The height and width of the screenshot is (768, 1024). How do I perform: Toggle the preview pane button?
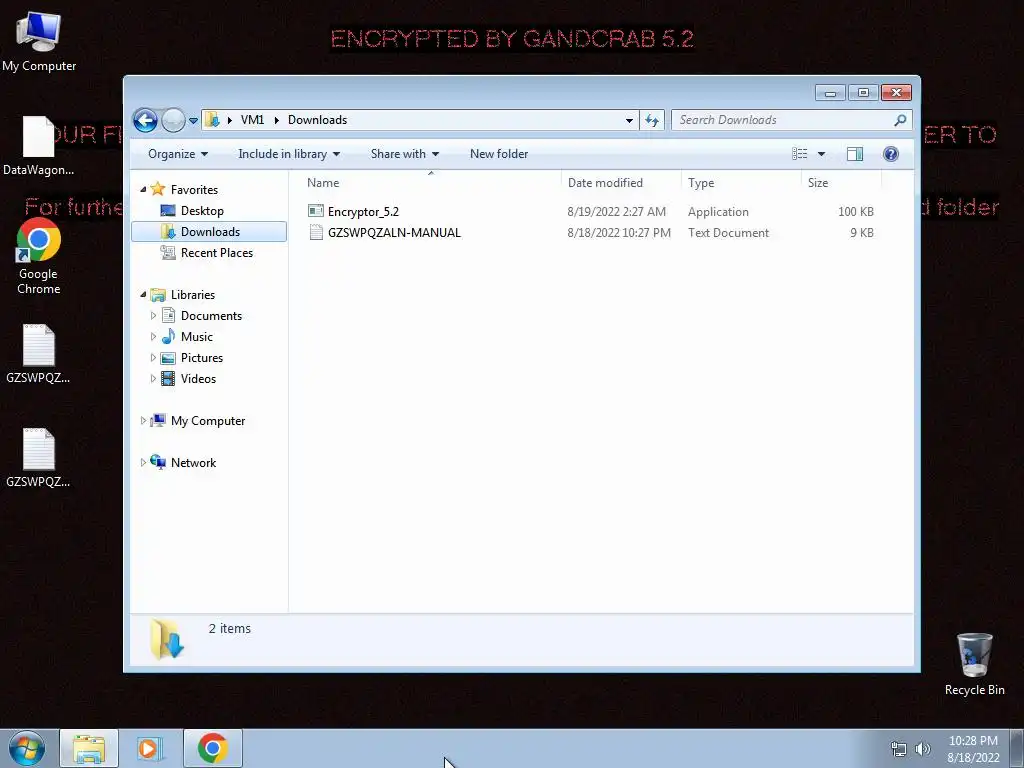click(855, 154)
